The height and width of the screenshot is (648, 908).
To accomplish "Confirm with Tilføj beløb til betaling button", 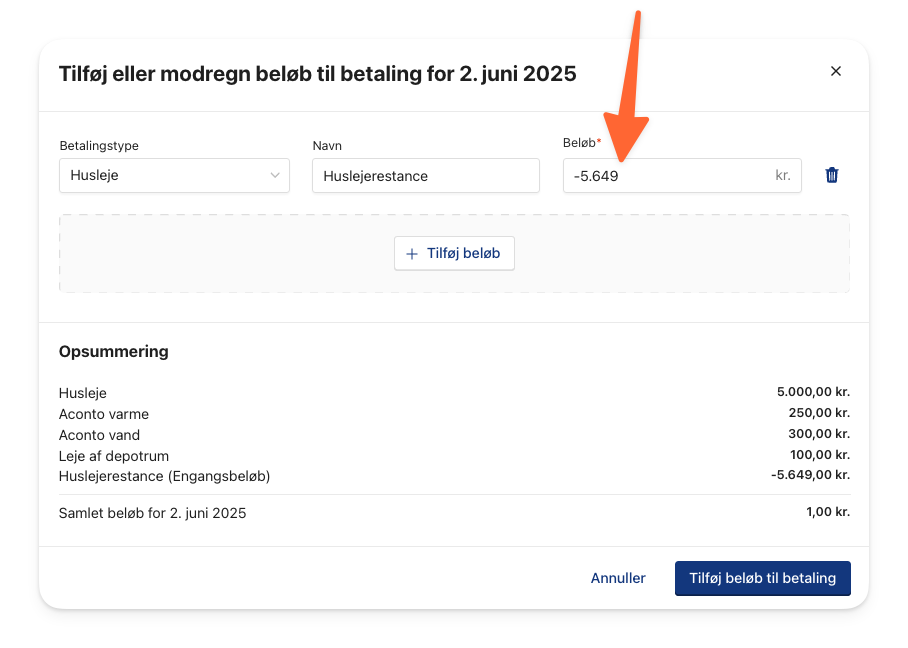I will tap(763, 578).
